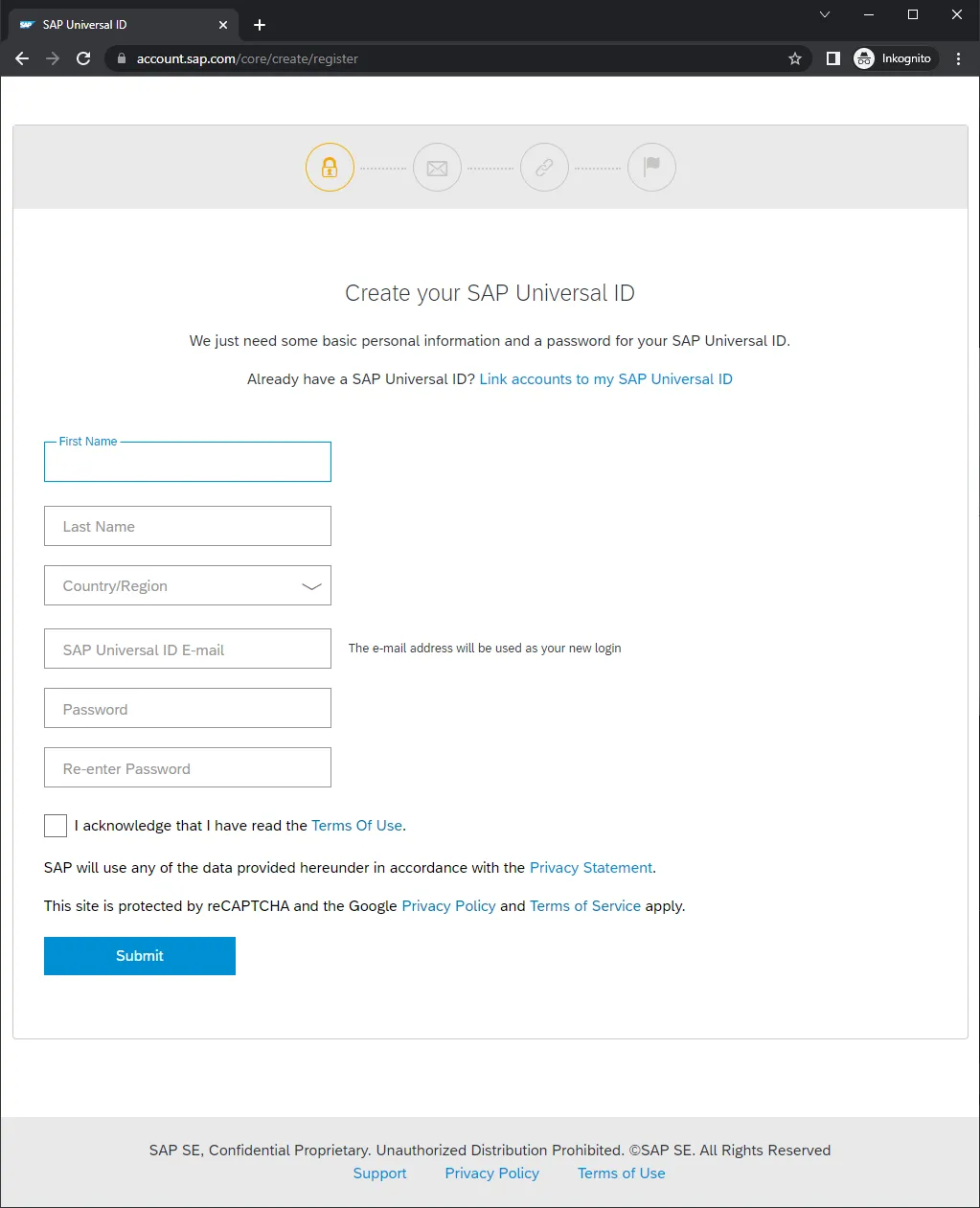Bookmark page with the star icon
Screen dimensions: 980x1208
795,58
